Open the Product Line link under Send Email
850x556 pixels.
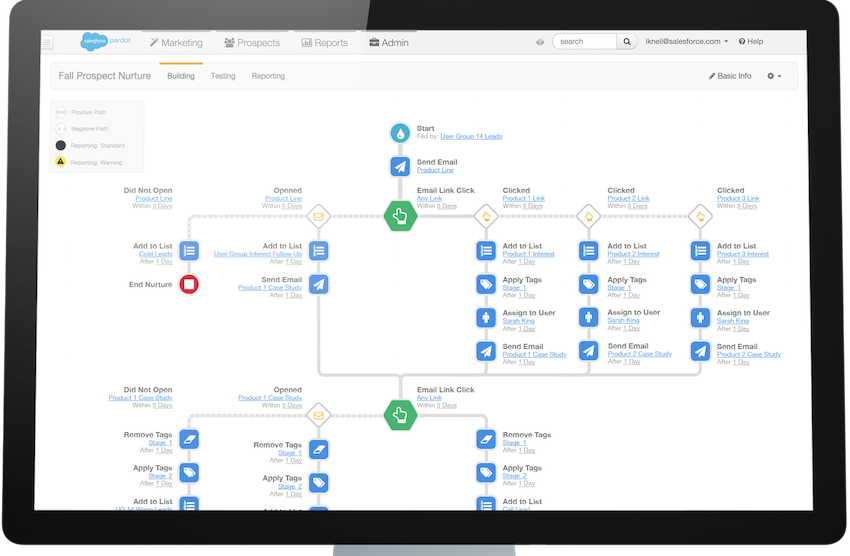pos(435,170)
